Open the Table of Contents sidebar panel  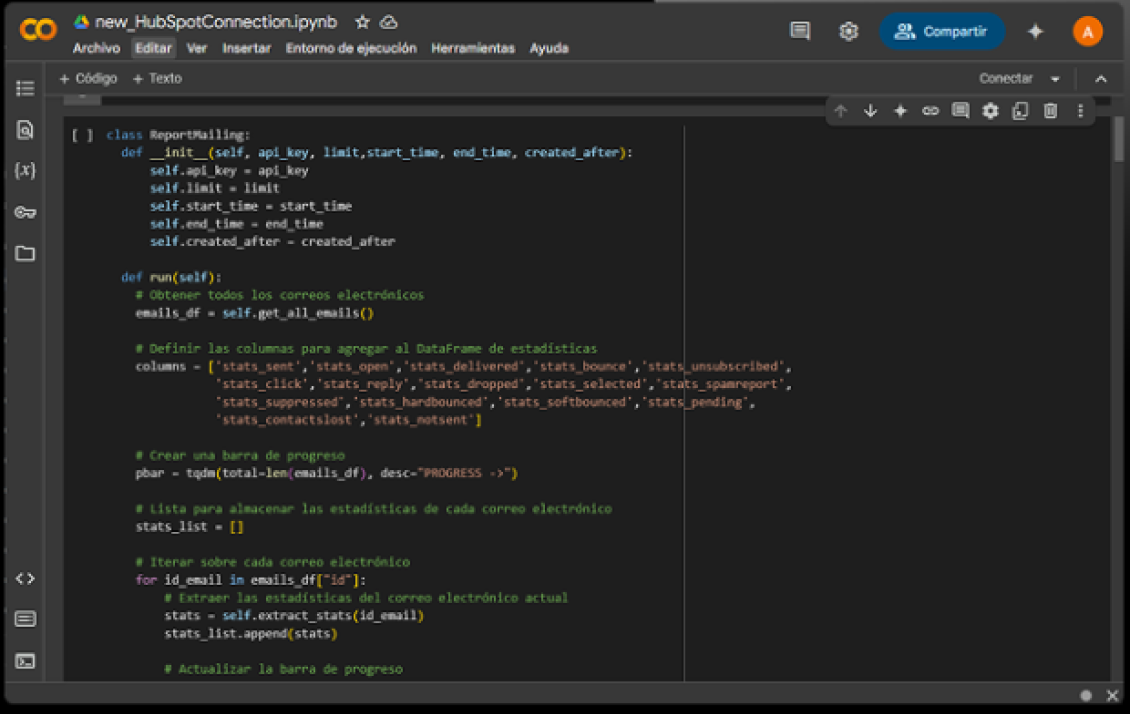(25, 89)
